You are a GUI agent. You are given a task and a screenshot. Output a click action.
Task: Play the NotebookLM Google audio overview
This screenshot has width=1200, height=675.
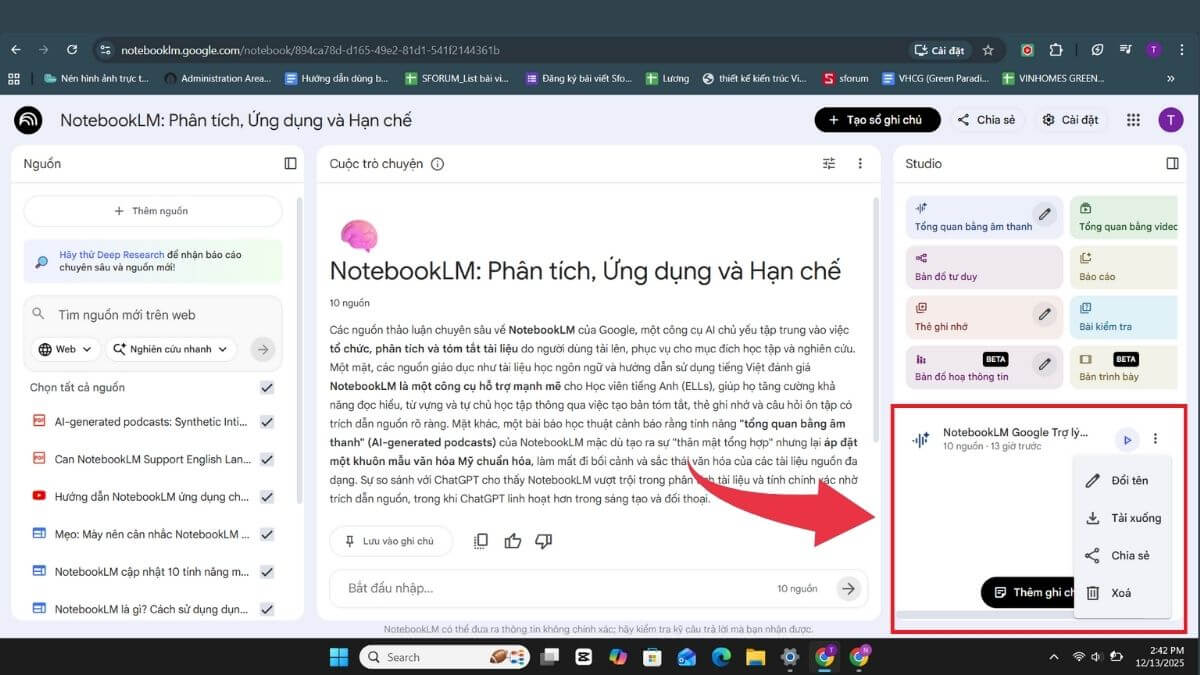pyautogui.click(x=1127, y=439)
